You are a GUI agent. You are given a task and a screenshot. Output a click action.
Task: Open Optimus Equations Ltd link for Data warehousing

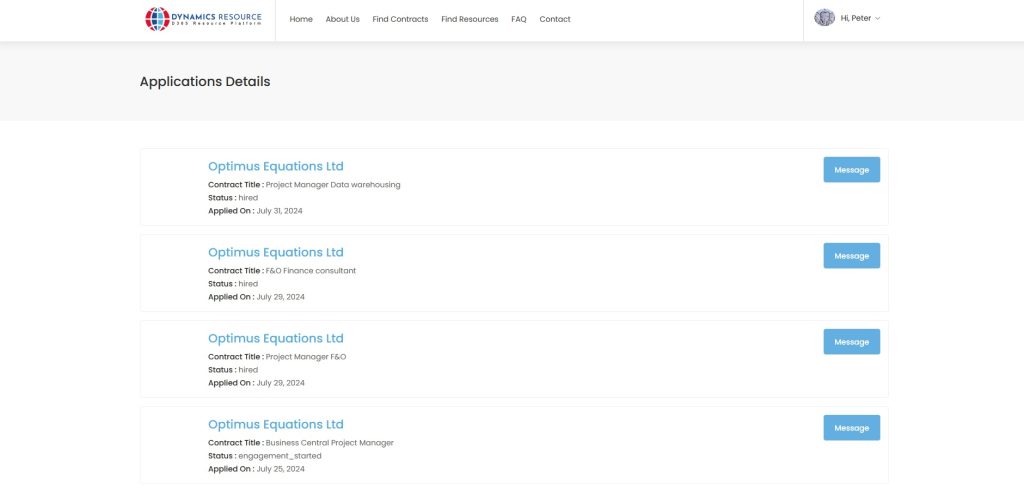pyautogui.click(x=275, y=166)
